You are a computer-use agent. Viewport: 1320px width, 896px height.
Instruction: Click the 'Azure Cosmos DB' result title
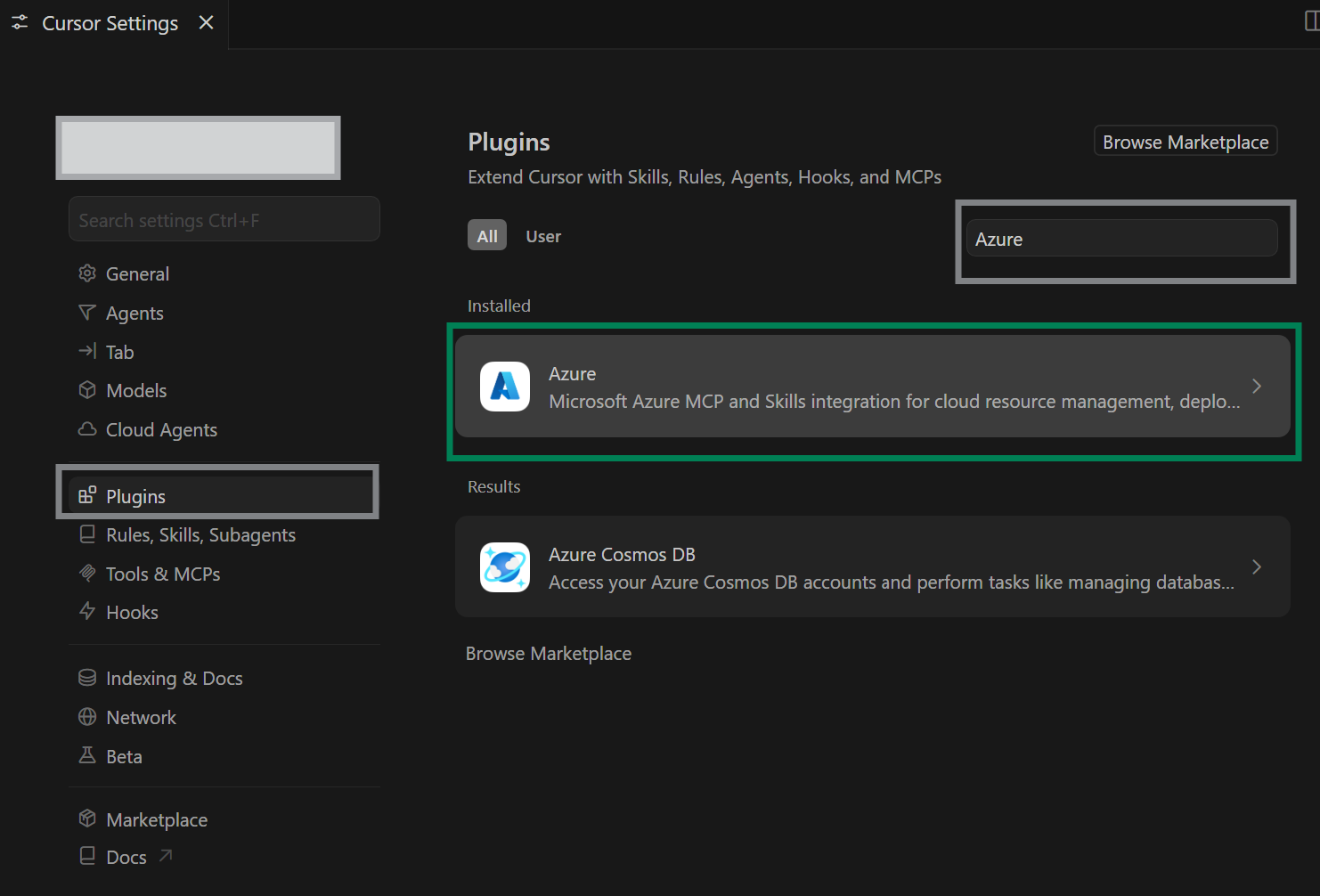(622, 555)
